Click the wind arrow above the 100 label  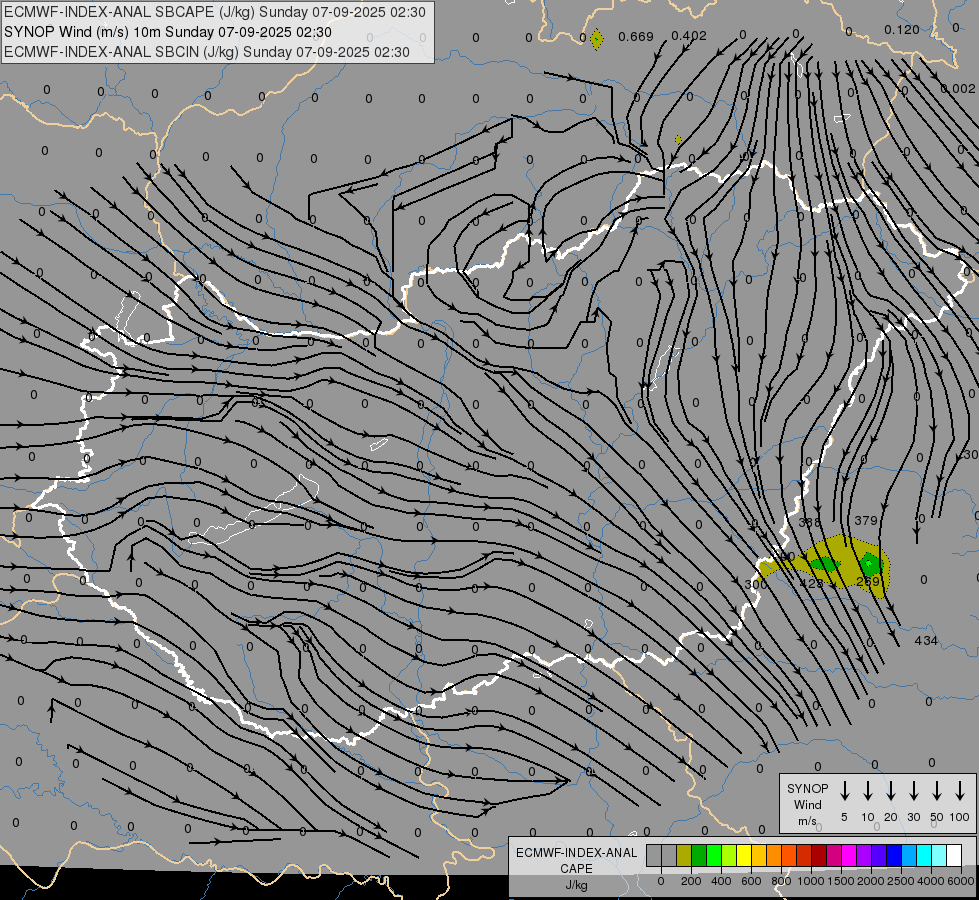pyautogui.click(x=960, y=790)
